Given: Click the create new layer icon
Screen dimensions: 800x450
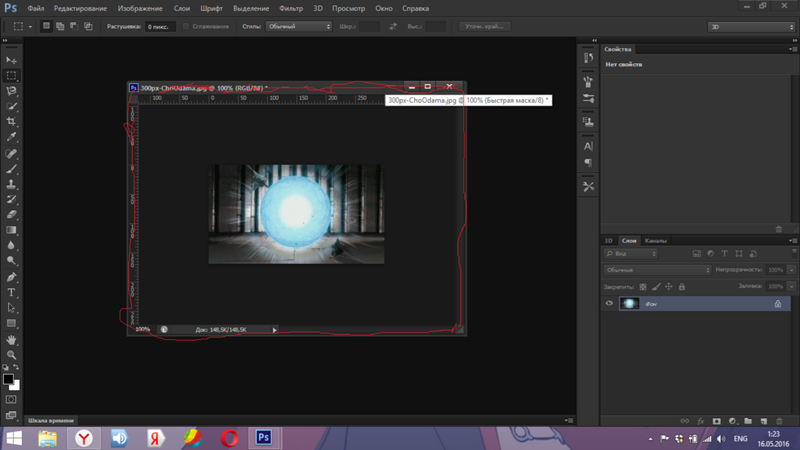Looking at the screenshot, I should (x=764, y=421).
